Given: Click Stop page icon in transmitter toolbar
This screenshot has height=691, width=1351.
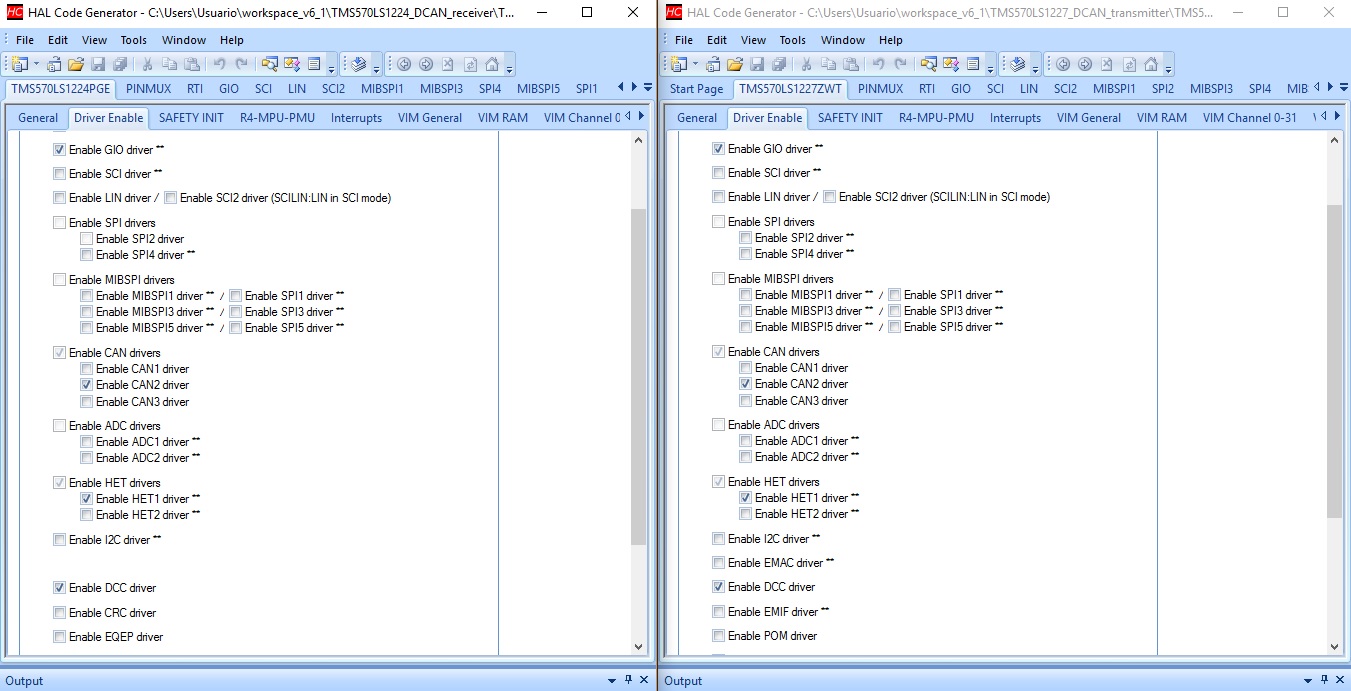Looking at the screenshot, I should click(x=1107, y=64).
